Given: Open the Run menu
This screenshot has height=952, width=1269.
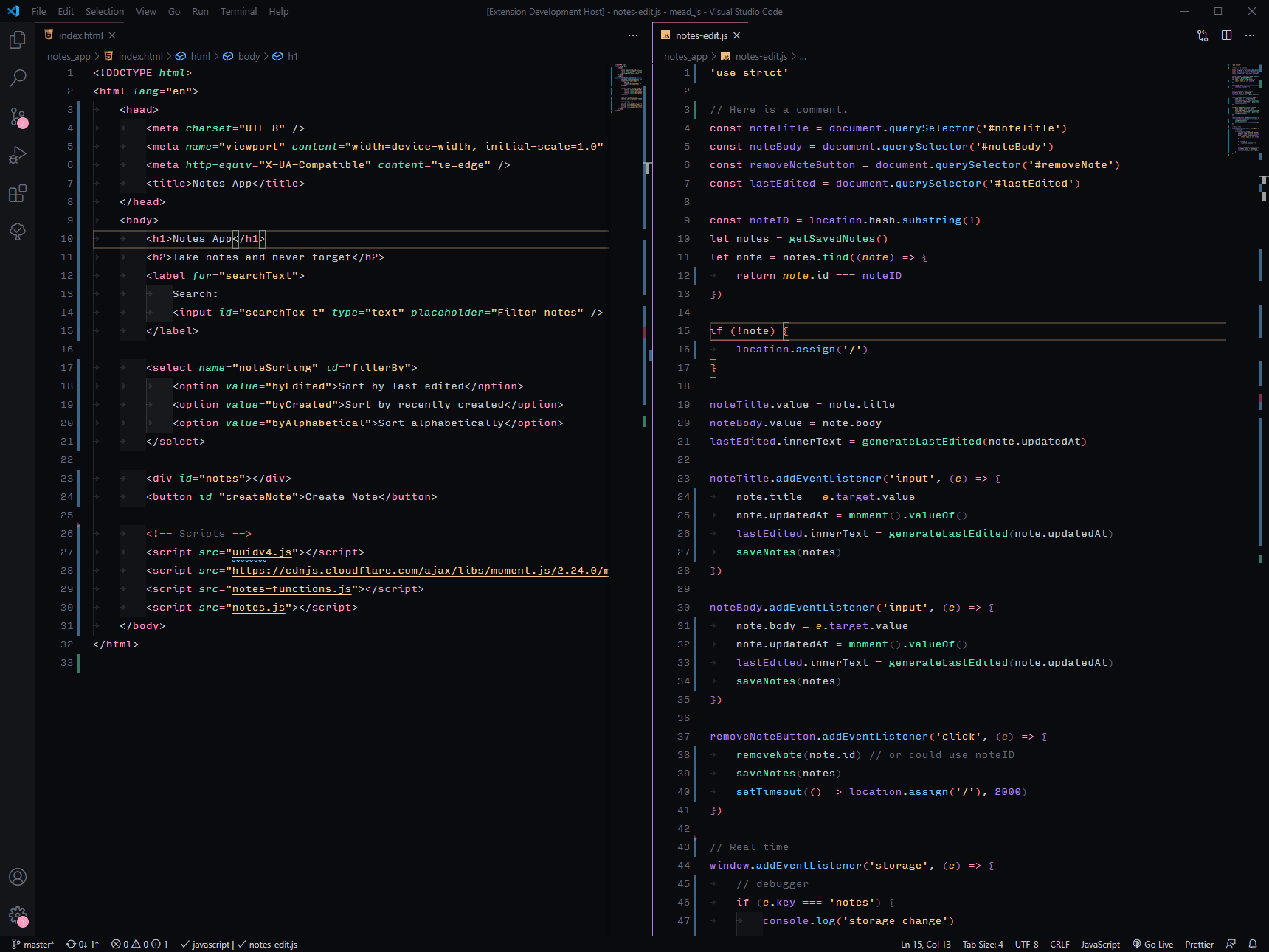Looking at the screenshot, I should 200,11.
